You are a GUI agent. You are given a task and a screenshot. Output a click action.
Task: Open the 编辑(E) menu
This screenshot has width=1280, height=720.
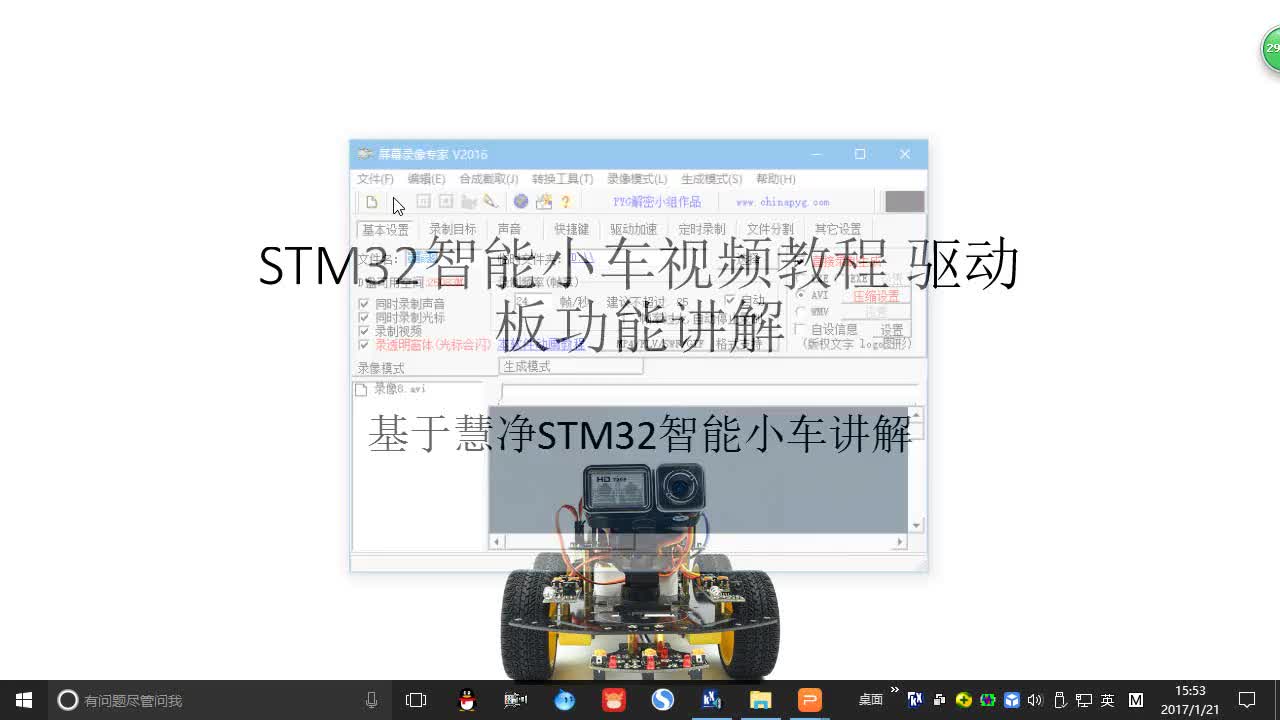[x=426, y=179]
